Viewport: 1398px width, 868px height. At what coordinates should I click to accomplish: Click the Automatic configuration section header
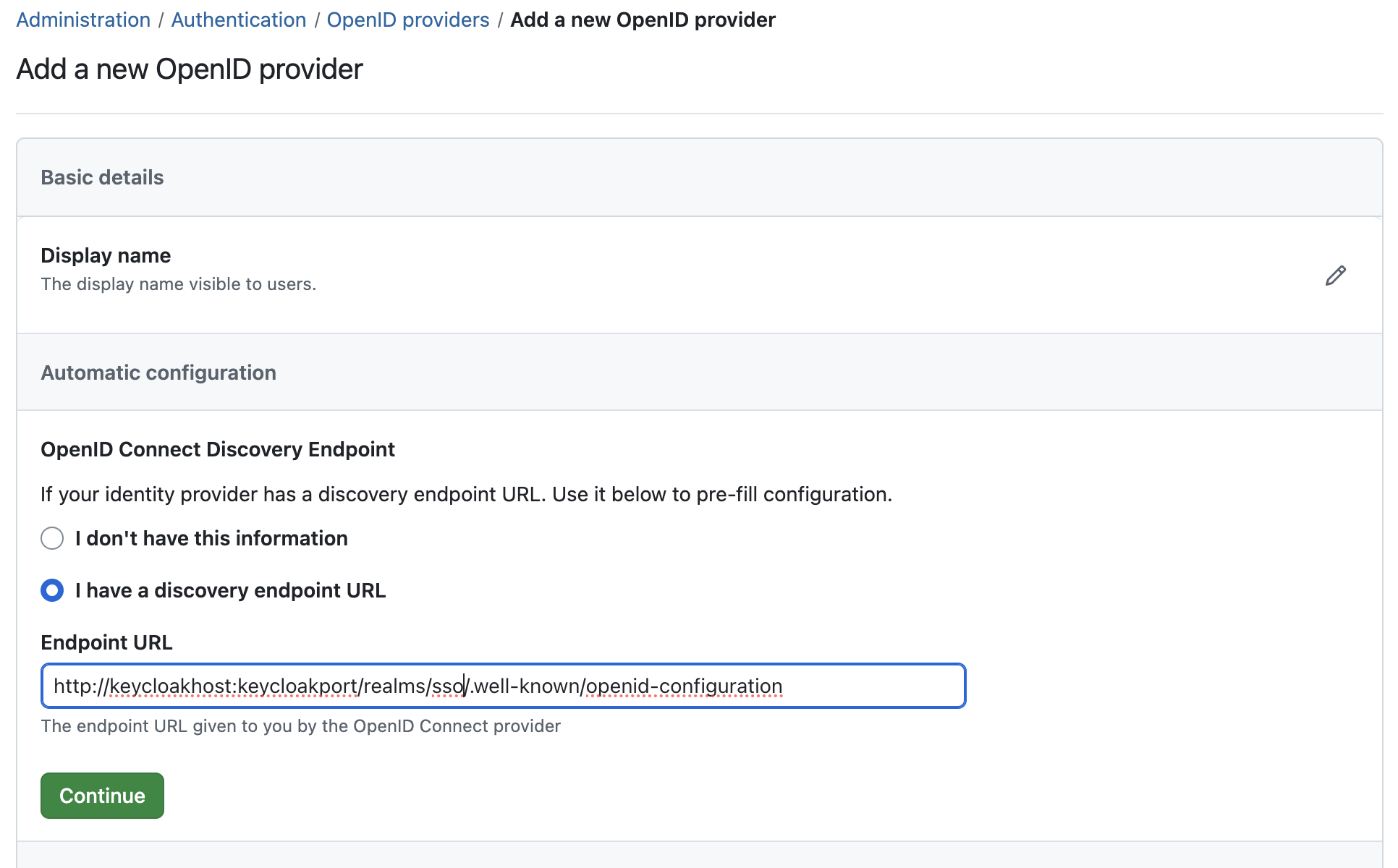coord(158,373)
